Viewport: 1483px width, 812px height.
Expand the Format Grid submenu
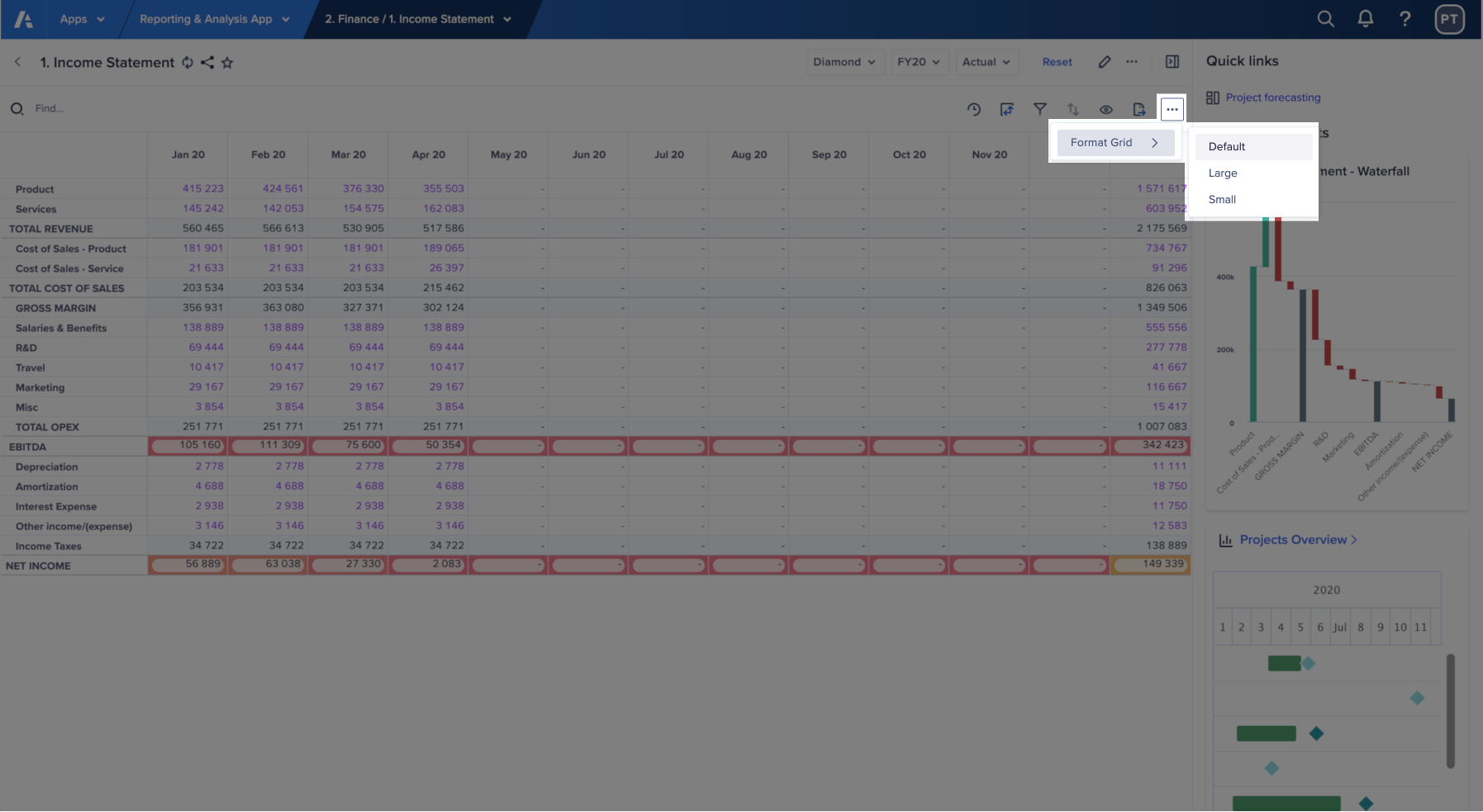[1115, 142]
